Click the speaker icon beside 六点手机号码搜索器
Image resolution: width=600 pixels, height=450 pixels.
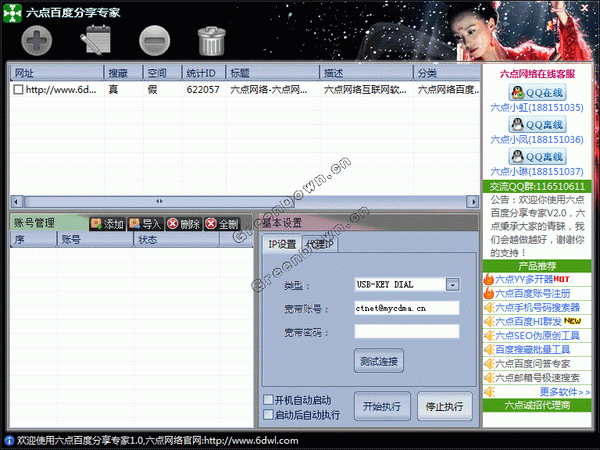[489, 307]
